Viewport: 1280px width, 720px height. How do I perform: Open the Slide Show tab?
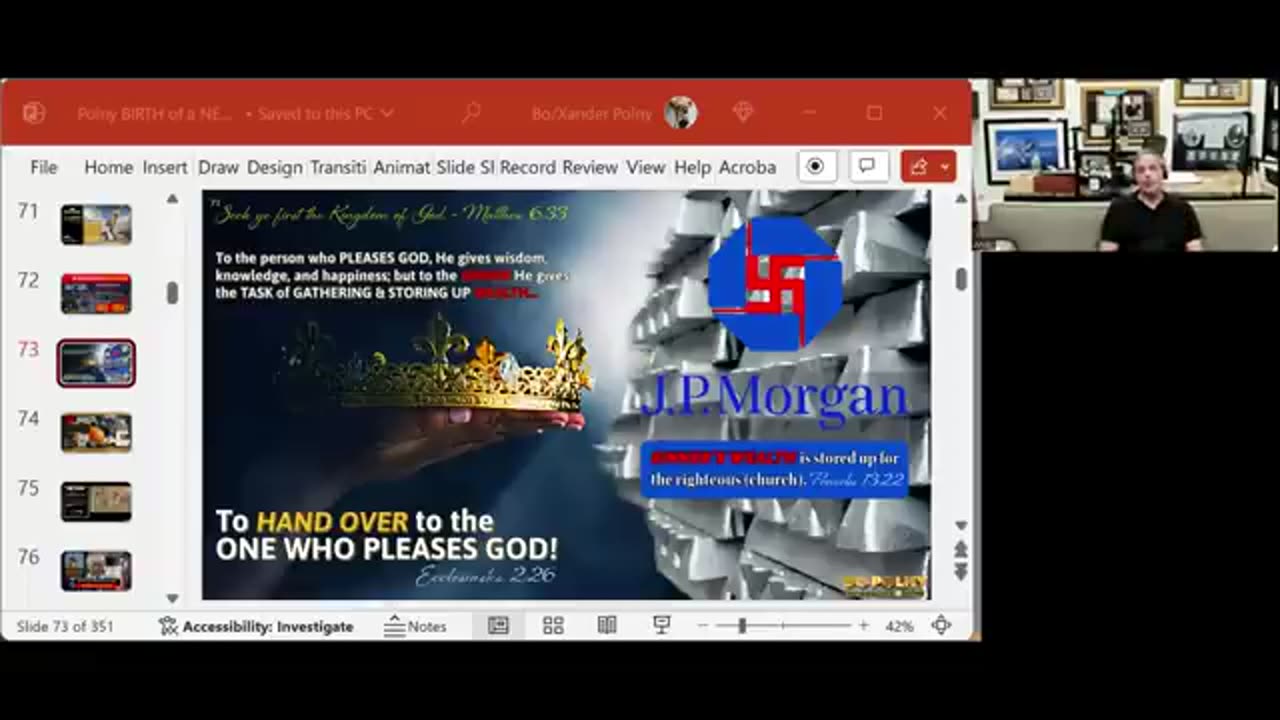click(465, 167)
